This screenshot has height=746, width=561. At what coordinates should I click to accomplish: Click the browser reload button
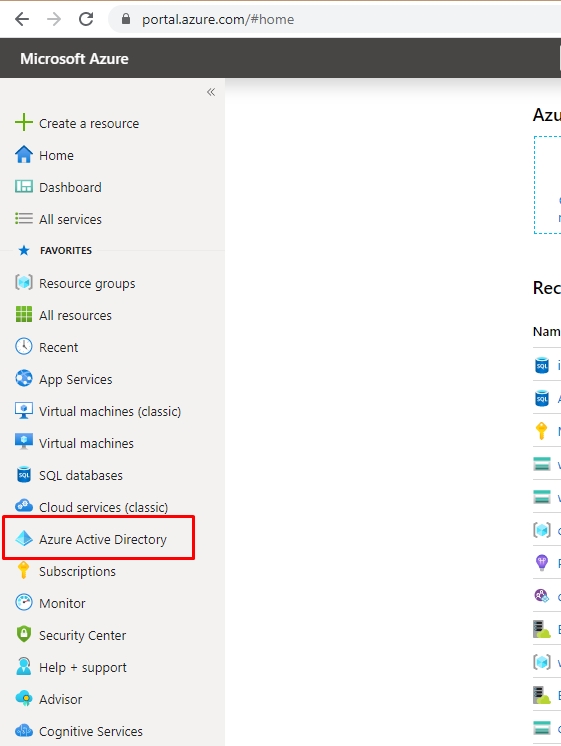click(86, 19)
